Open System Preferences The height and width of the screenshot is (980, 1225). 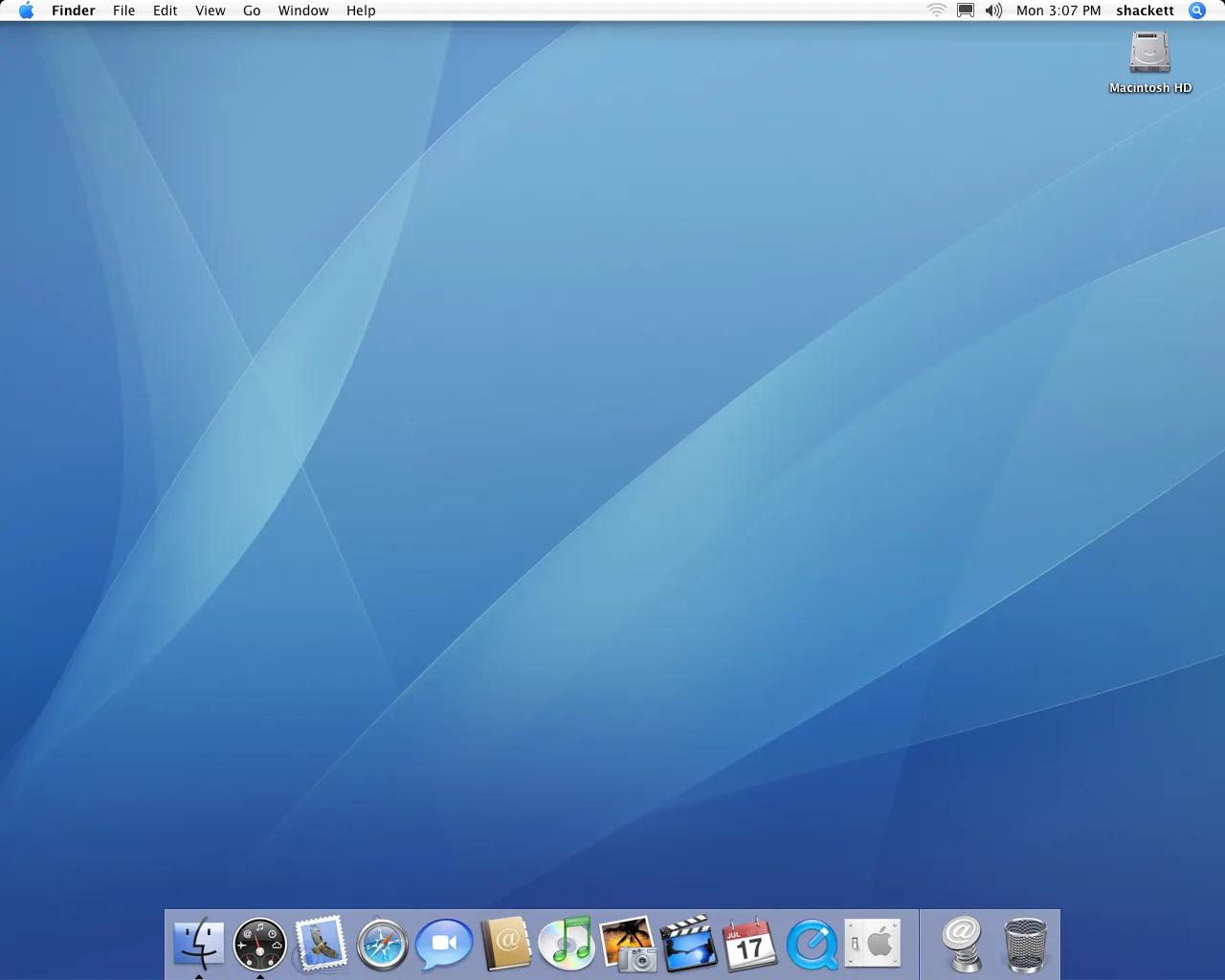pos(874,944)
